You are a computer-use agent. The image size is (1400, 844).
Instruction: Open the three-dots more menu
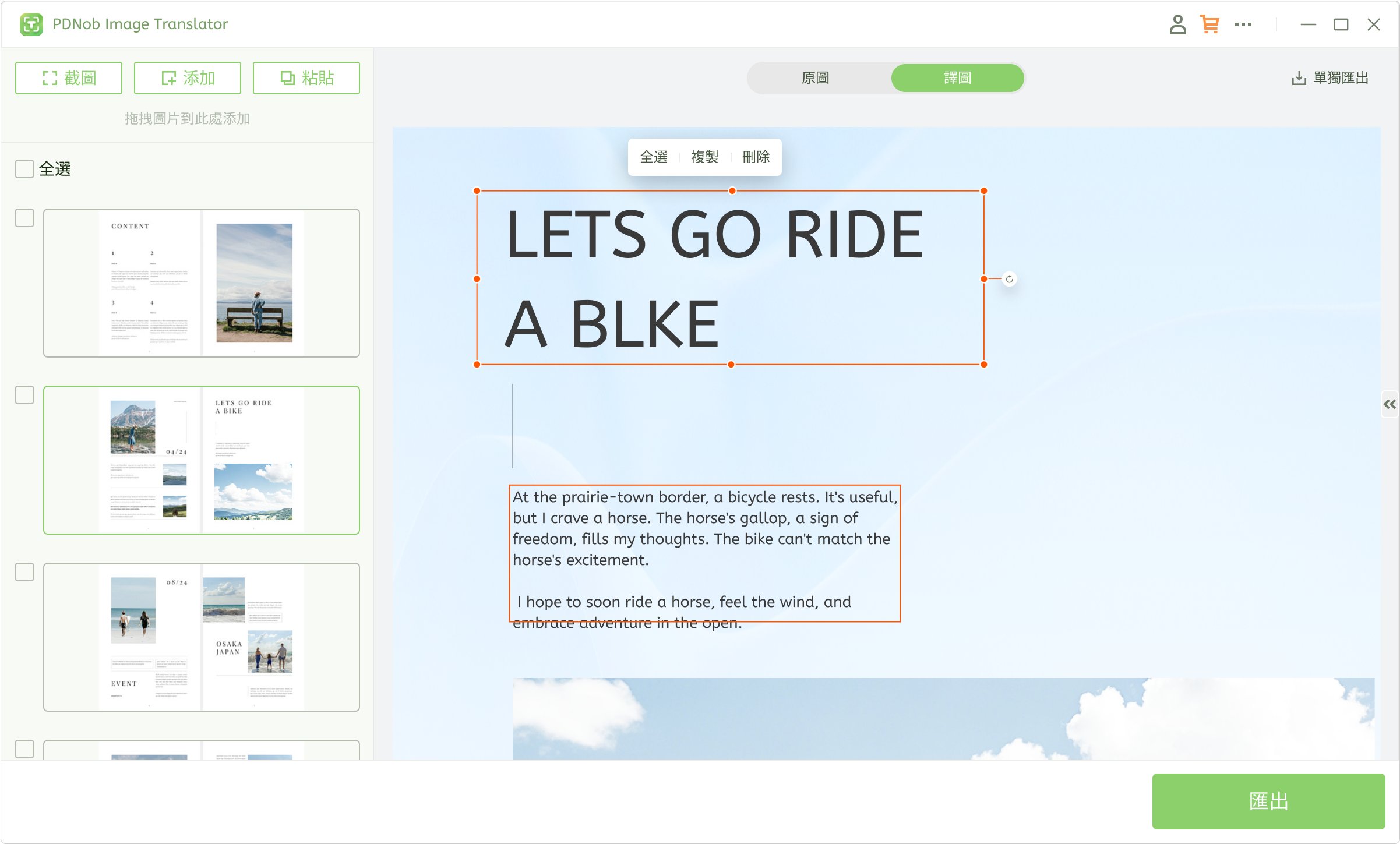[x=1243, y=24]
